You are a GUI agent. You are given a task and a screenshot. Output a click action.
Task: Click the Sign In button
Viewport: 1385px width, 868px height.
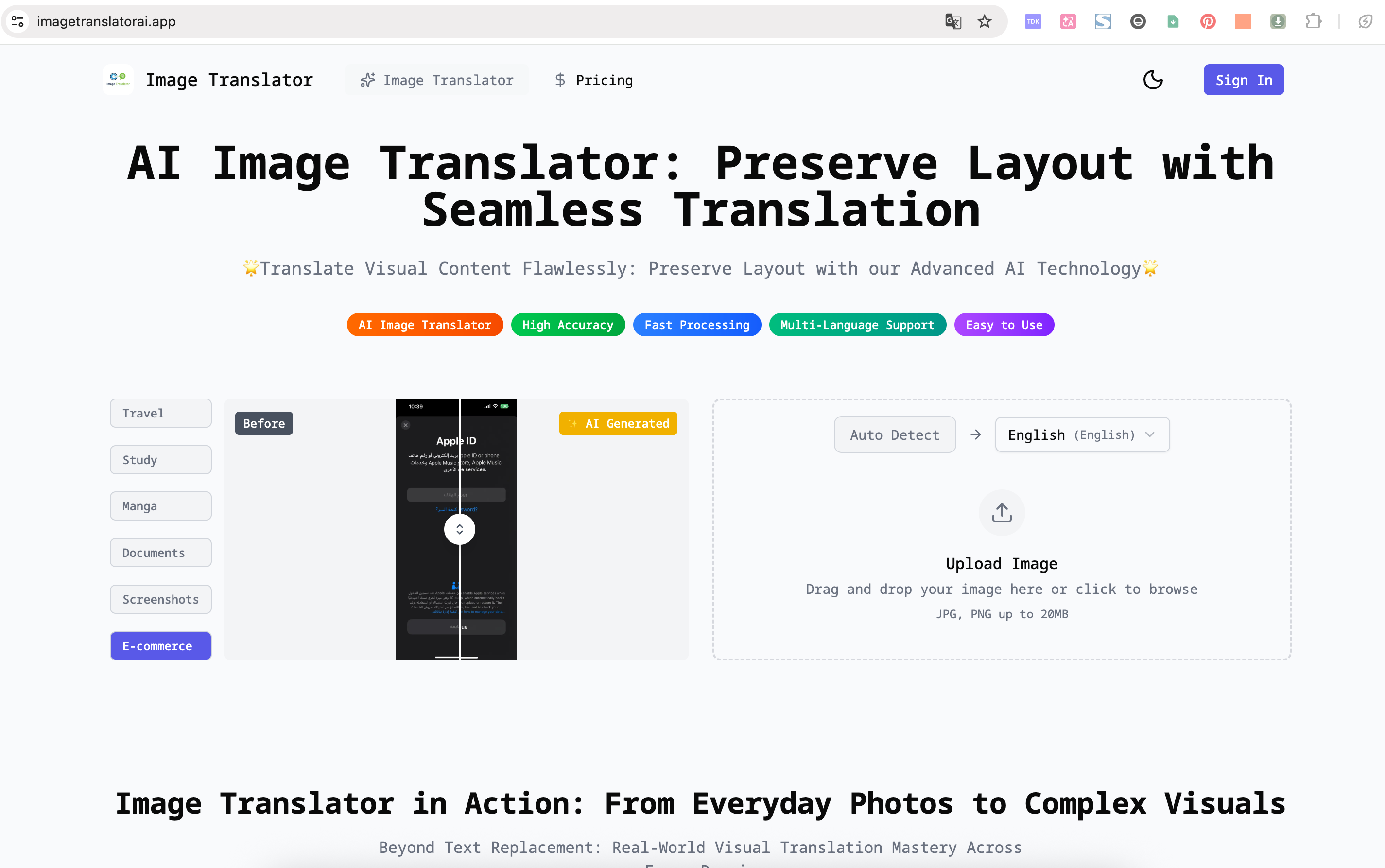pyautogui.click(x=1243, y=80)
